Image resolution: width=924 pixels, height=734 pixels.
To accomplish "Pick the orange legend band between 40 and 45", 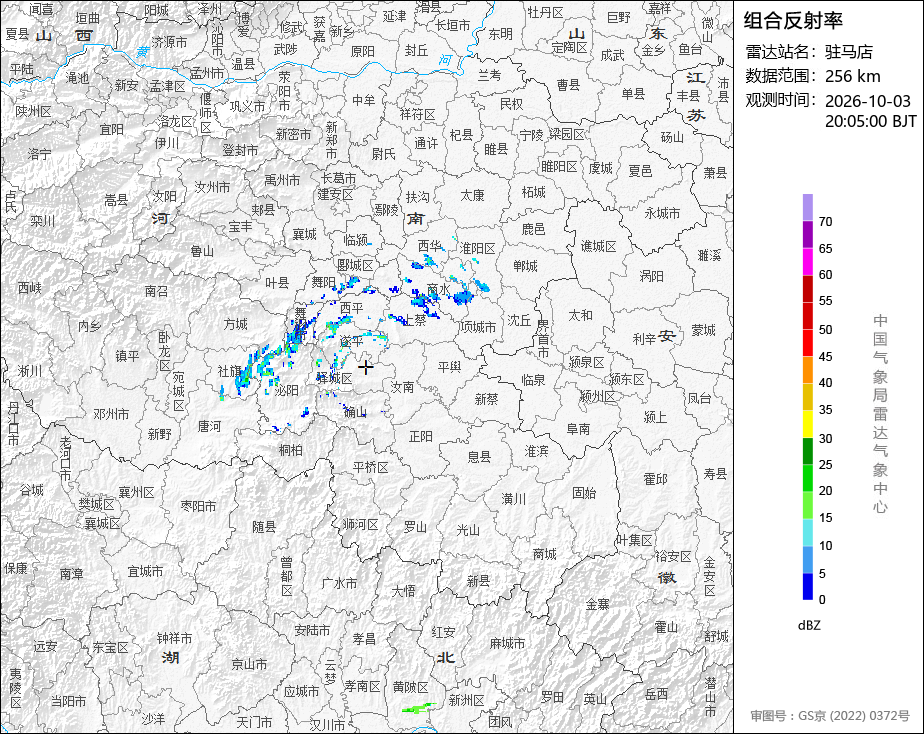I will (807, 369).
